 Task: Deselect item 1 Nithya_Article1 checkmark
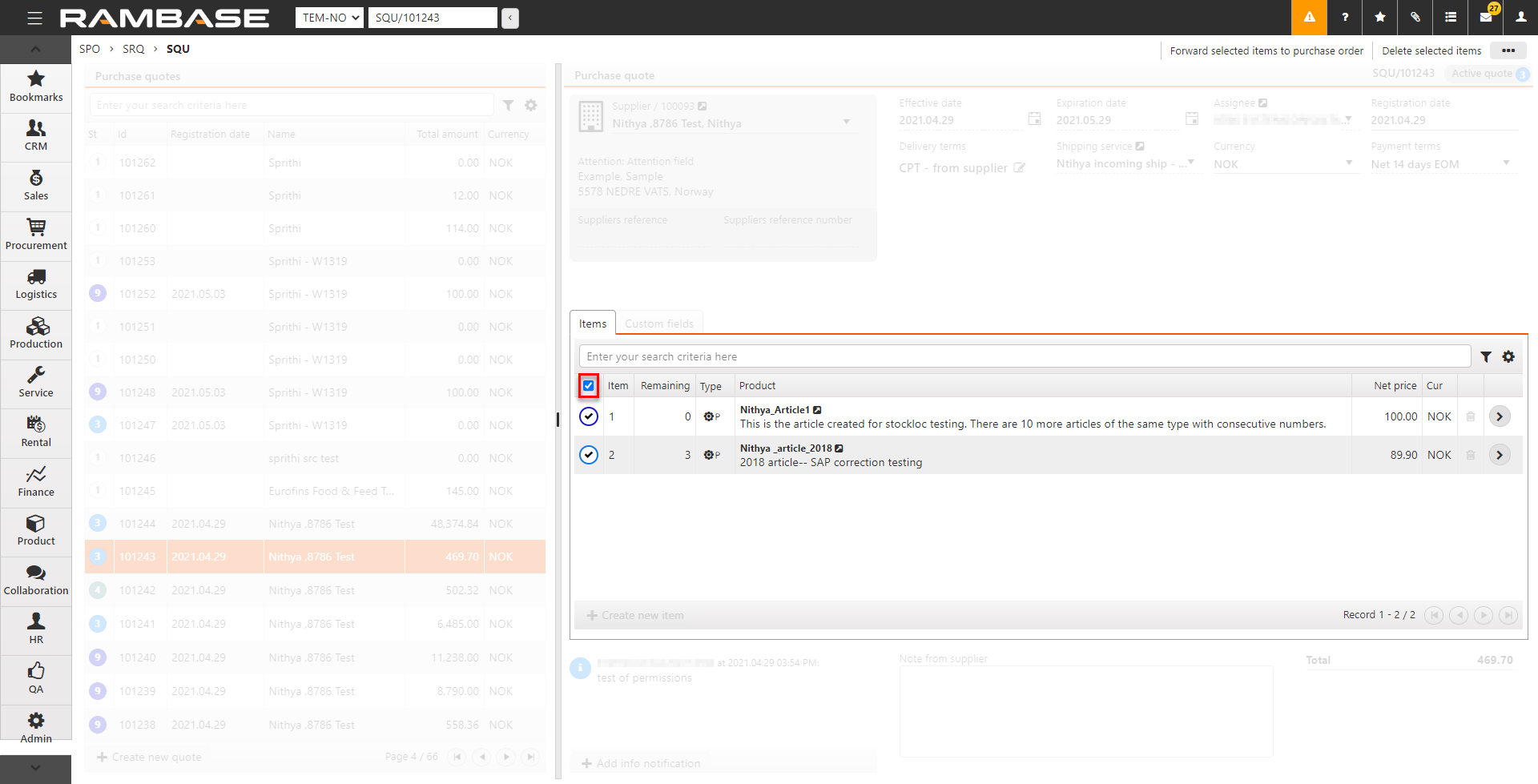tap(589, 416)
